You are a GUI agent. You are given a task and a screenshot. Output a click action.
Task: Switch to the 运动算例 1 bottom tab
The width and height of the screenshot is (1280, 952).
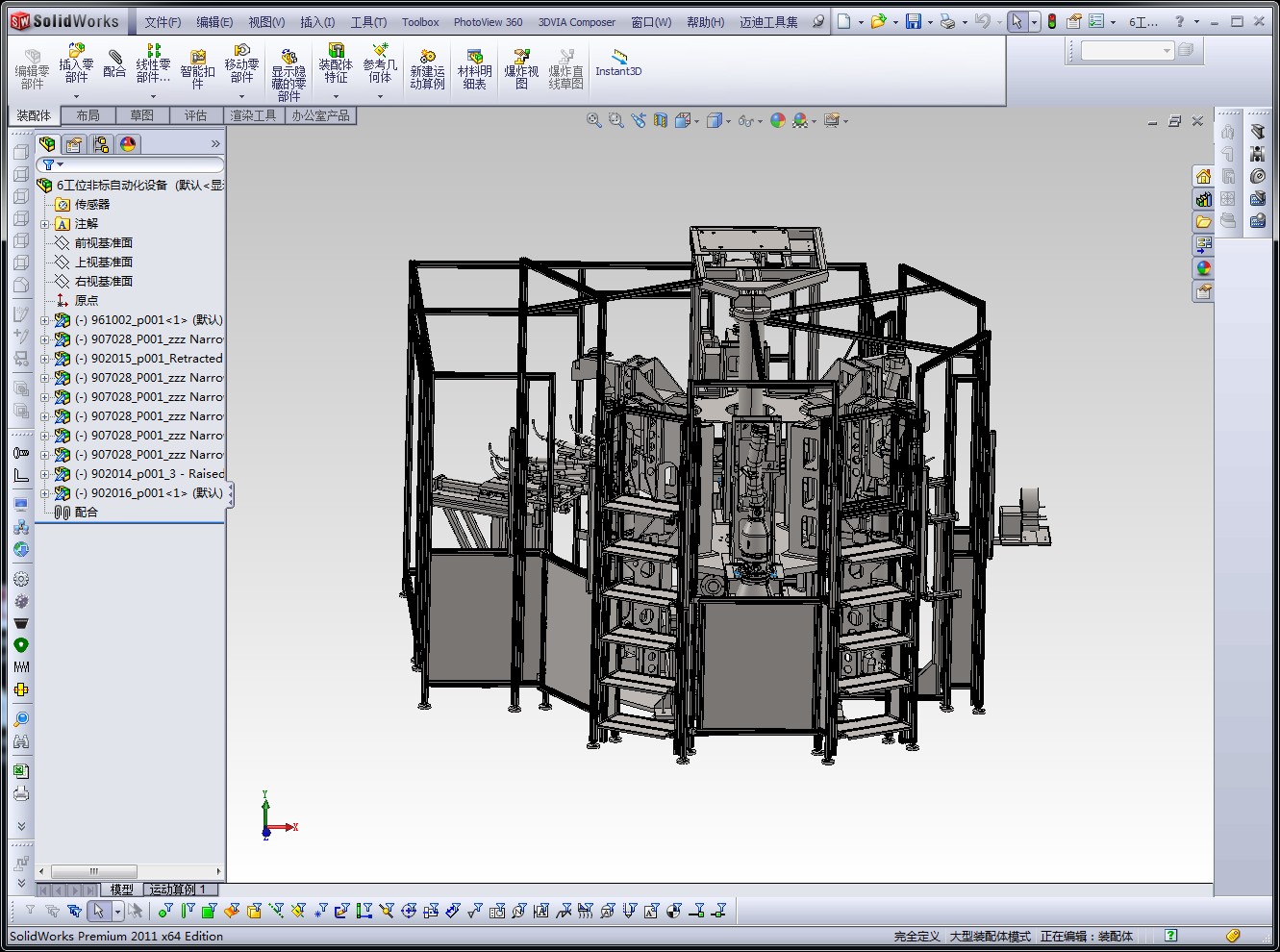point(178,889)
